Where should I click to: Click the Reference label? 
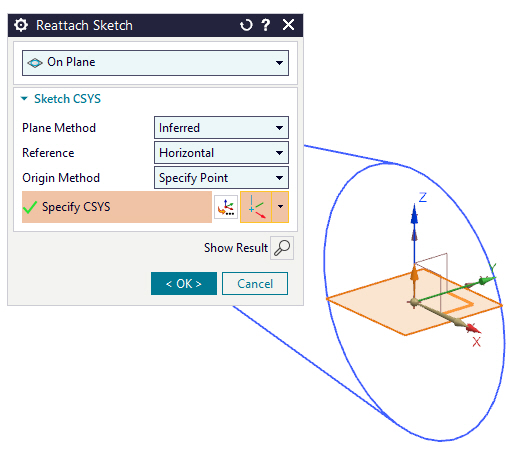(x=48, y=153)
